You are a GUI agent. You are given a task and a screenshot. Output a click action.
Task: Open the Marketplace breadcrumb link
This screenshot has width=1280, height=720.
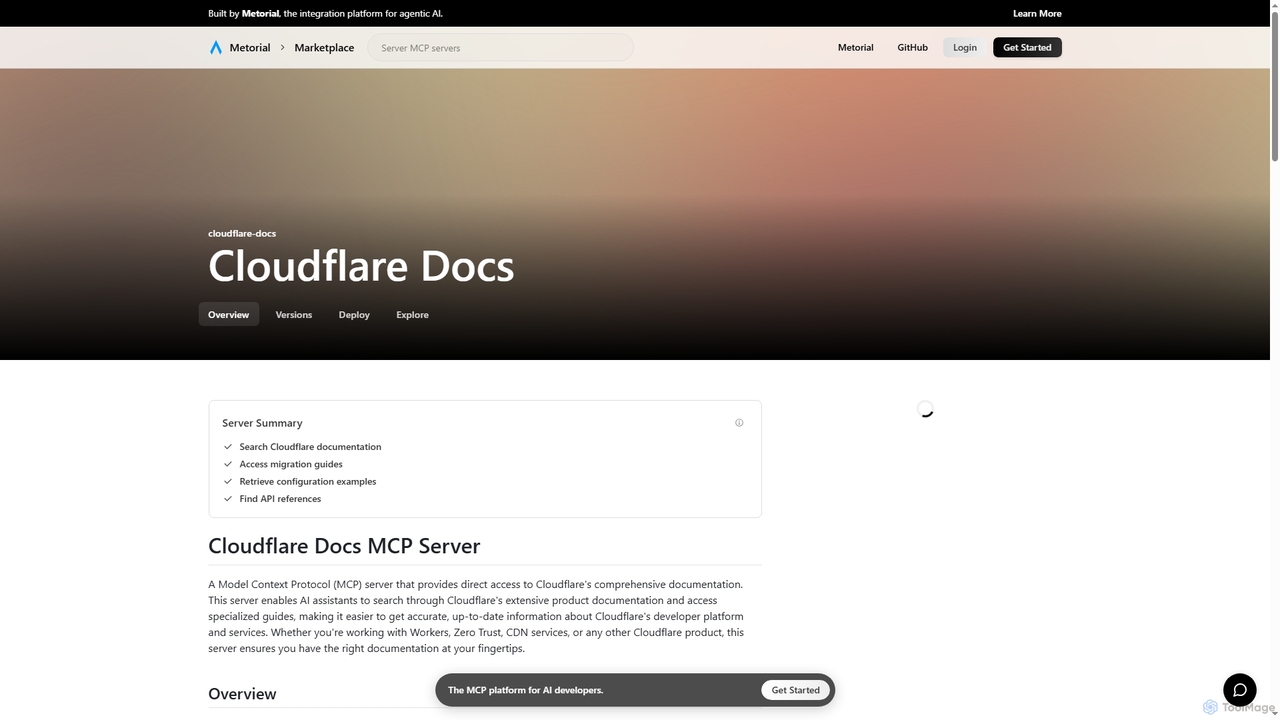click(x=324, y=48)
